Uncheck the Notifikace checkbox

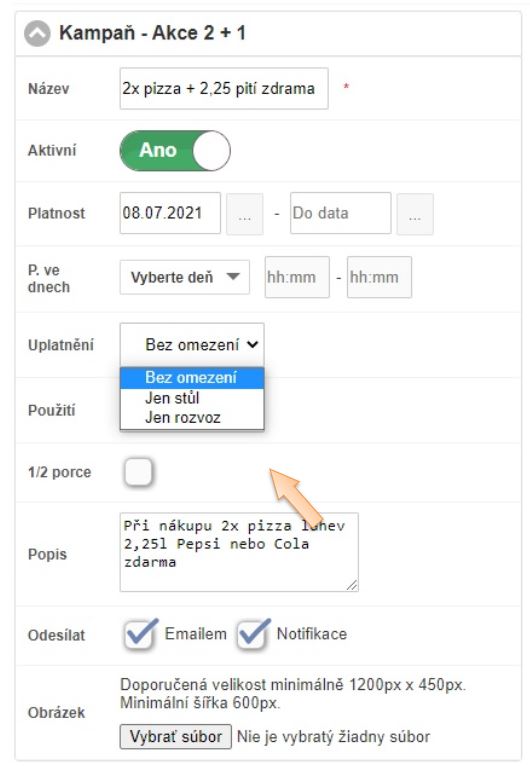252,635
